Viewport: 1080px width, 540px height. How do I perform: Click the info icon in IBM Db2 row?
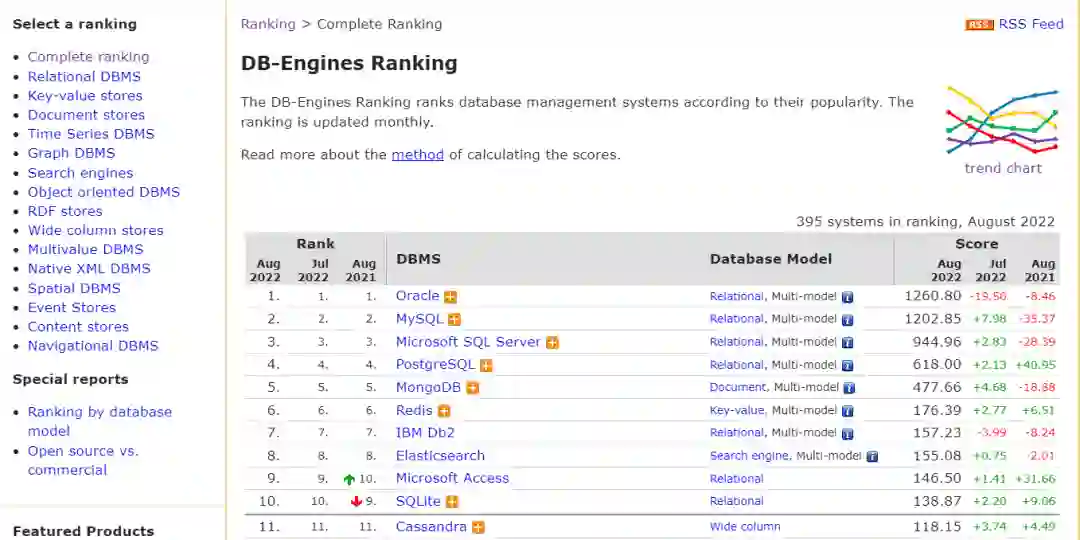[847, 434]
